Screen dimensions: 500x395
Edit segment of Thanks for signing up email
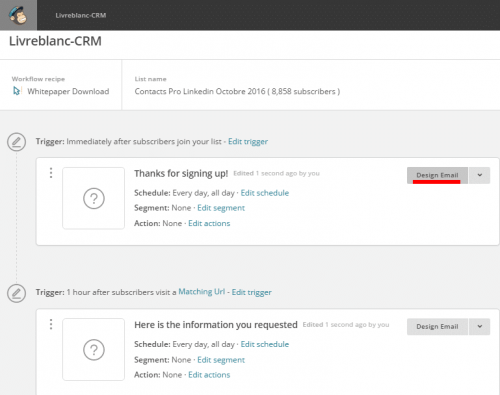(221, 208)
